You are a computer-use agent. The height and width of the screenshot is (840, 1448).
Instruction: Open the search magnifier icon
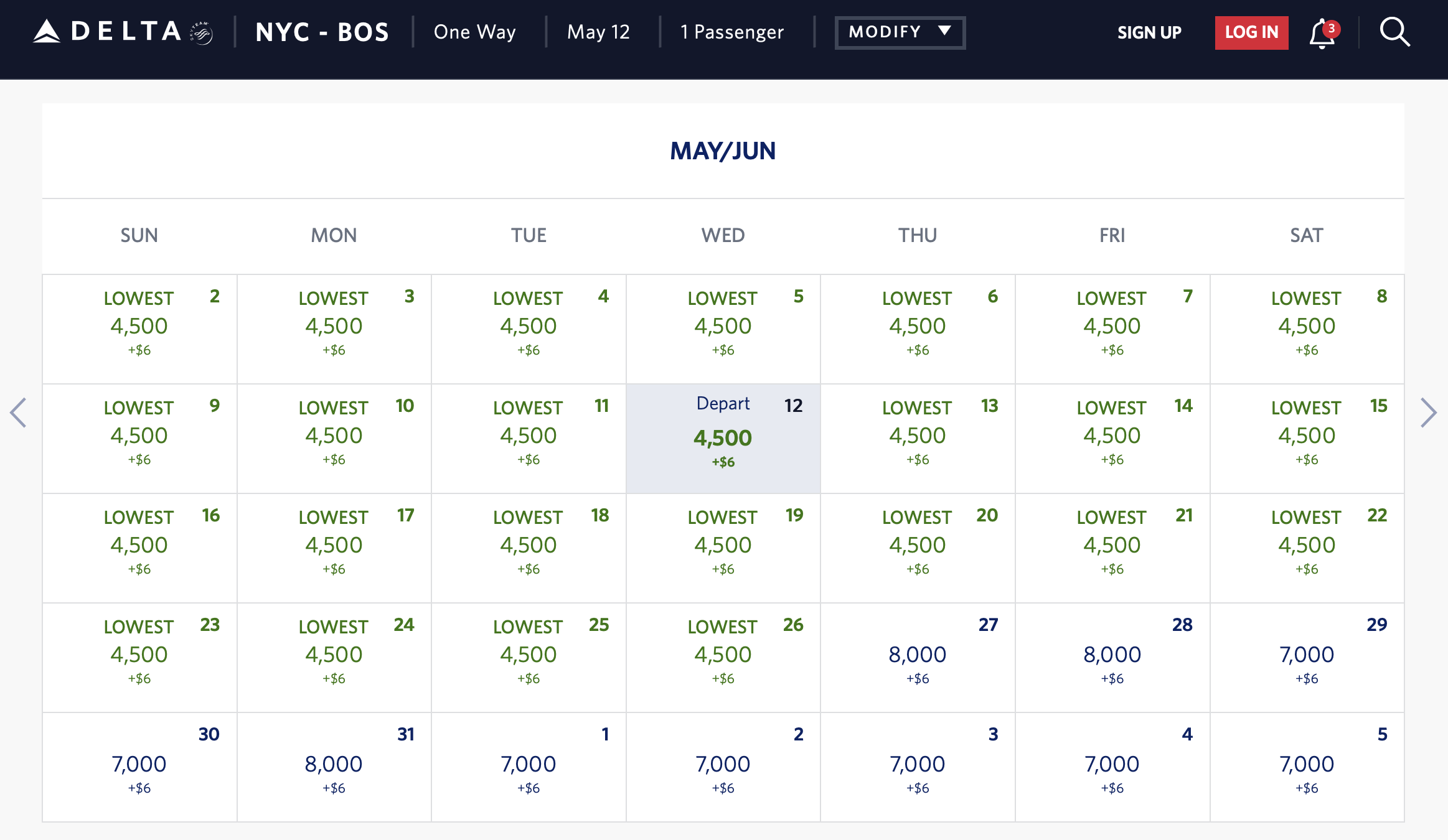1394,32
